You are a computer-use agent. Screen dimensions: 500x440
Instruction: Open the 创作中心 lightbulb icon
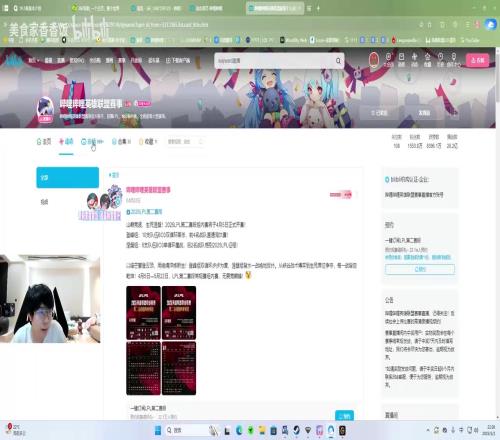(454, 60)
